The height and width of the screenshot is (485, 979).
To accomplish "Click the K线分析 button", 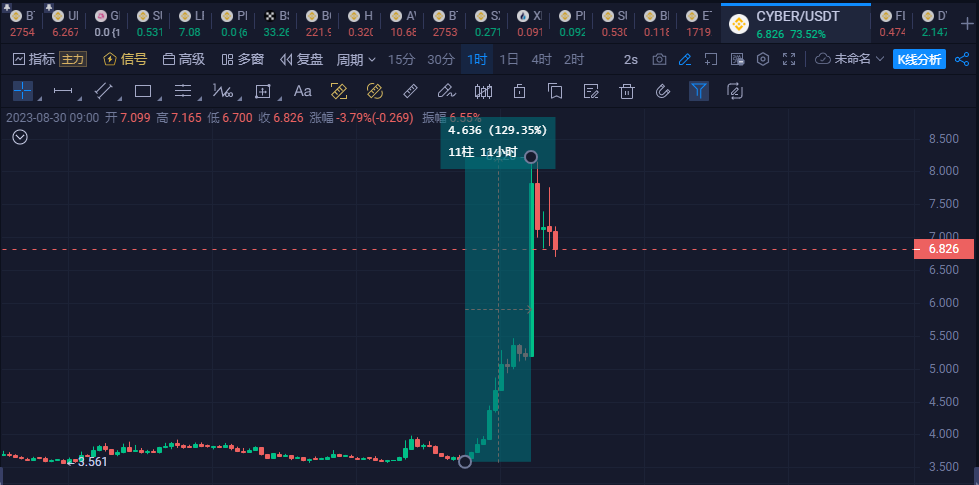I will [919, 59].
